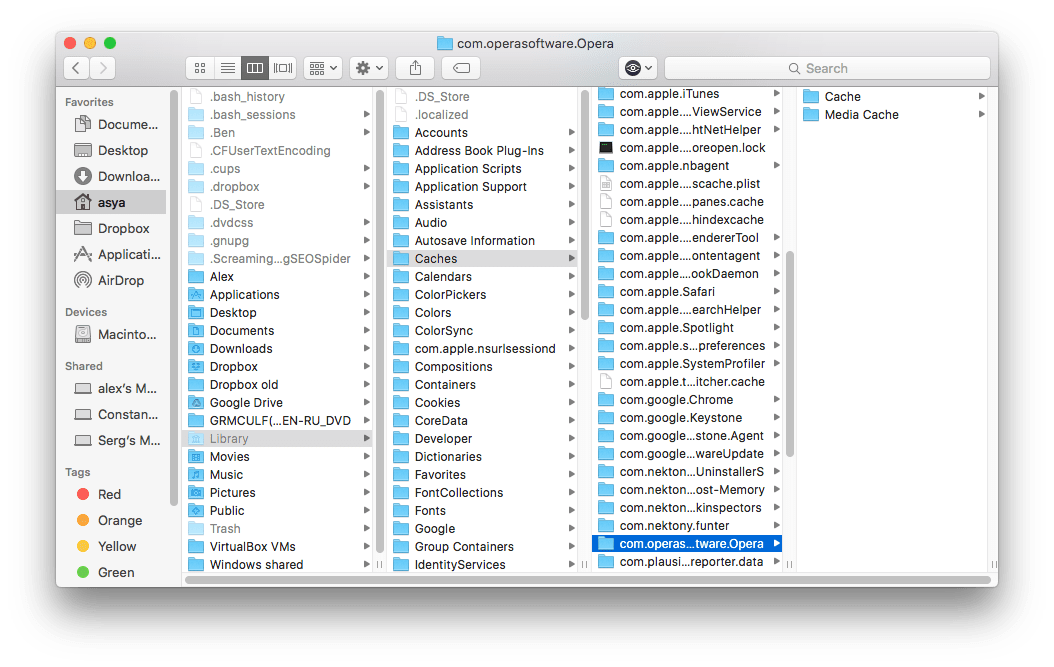Expand the Alex folder arrow
Image resolution: width=1054 pixels, height=667 pixels.
(x=367, y=276)
